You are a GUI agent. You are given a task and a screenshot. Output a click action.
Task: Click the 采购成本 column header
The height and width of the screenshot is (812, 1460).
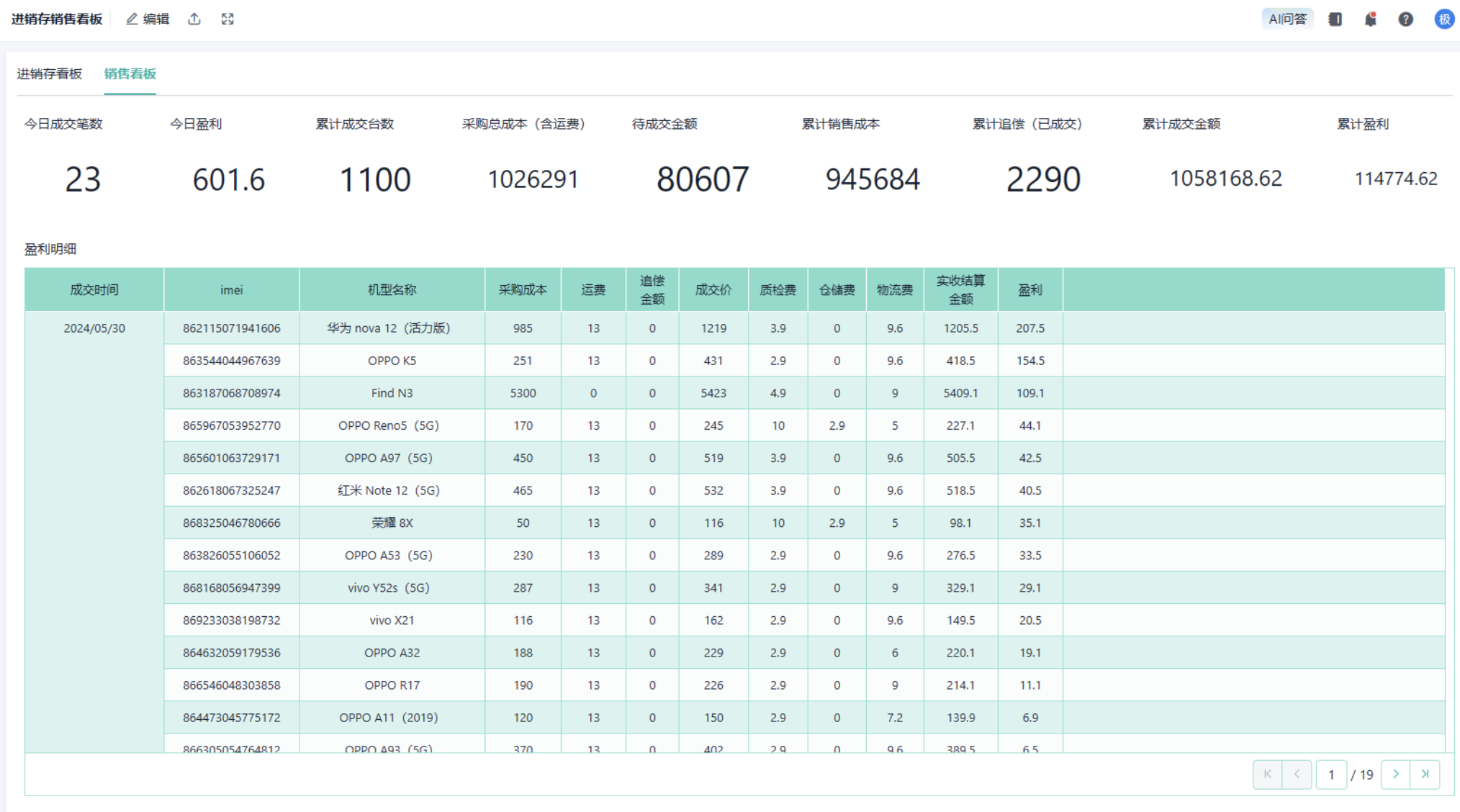(x=523, y=290)
